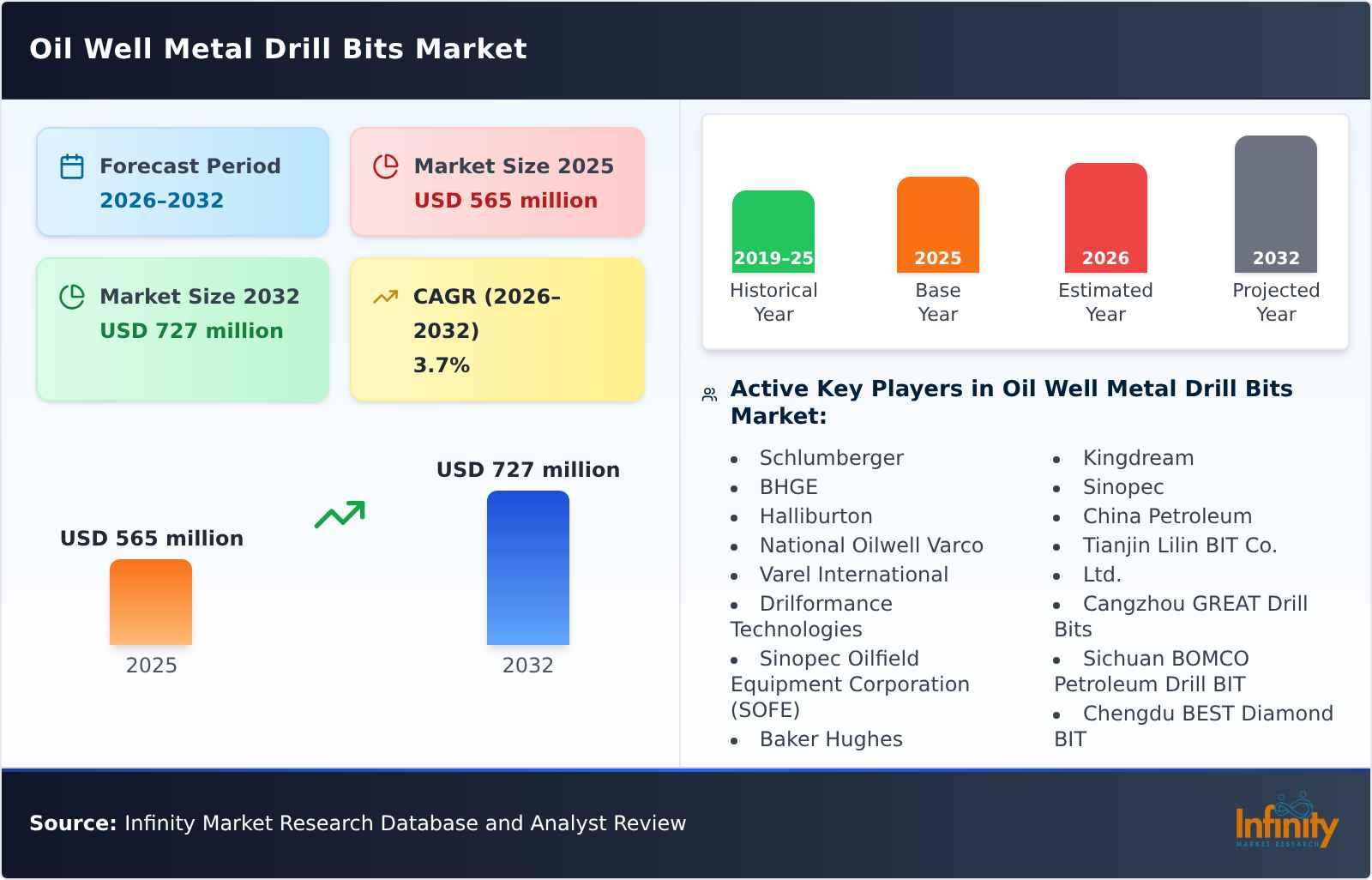The image size is (1372, 880).
Task: Click Sichuan BOMCO Petroleum Drill BIT entry
Action: point(1152,672)
